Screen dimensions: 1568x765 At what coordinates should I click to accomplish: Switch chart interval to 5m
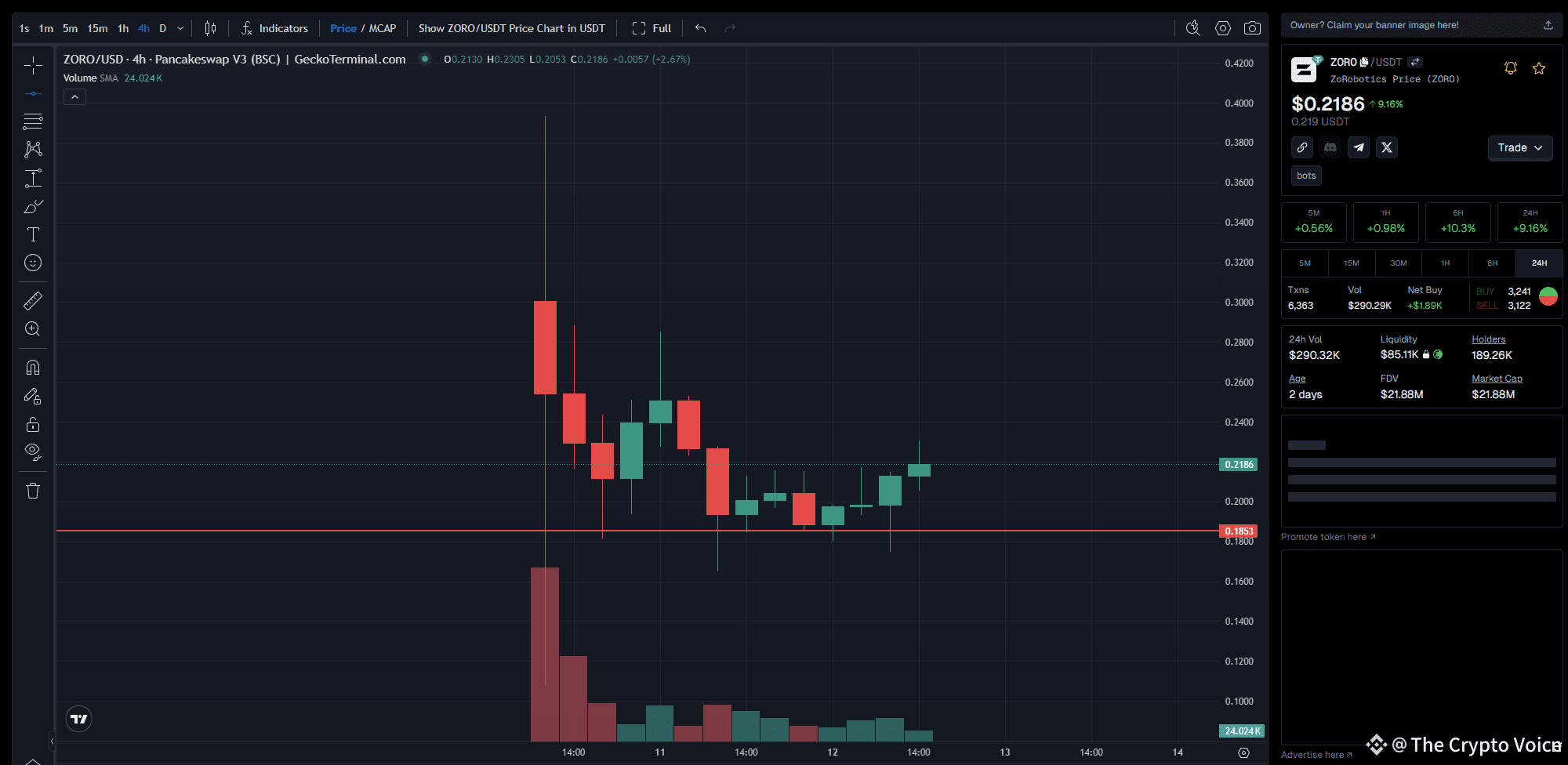coord(71,28)
